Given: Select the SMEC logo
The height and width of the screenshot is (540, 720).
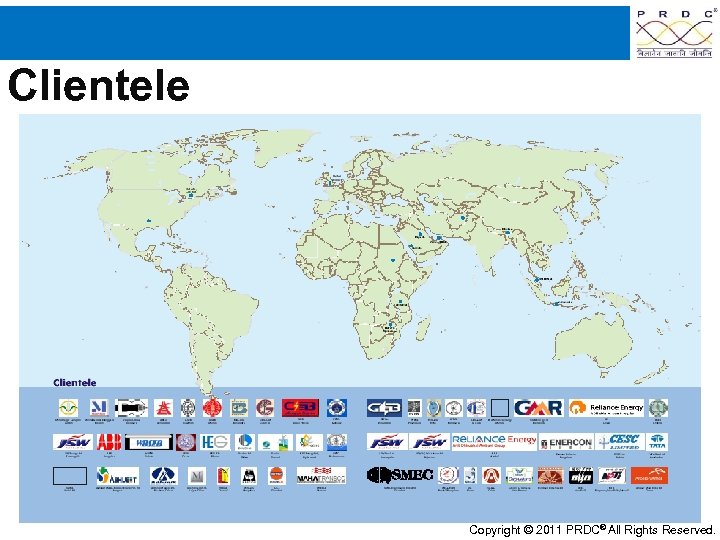Looking at the screenshot, I should pos(400,475).
